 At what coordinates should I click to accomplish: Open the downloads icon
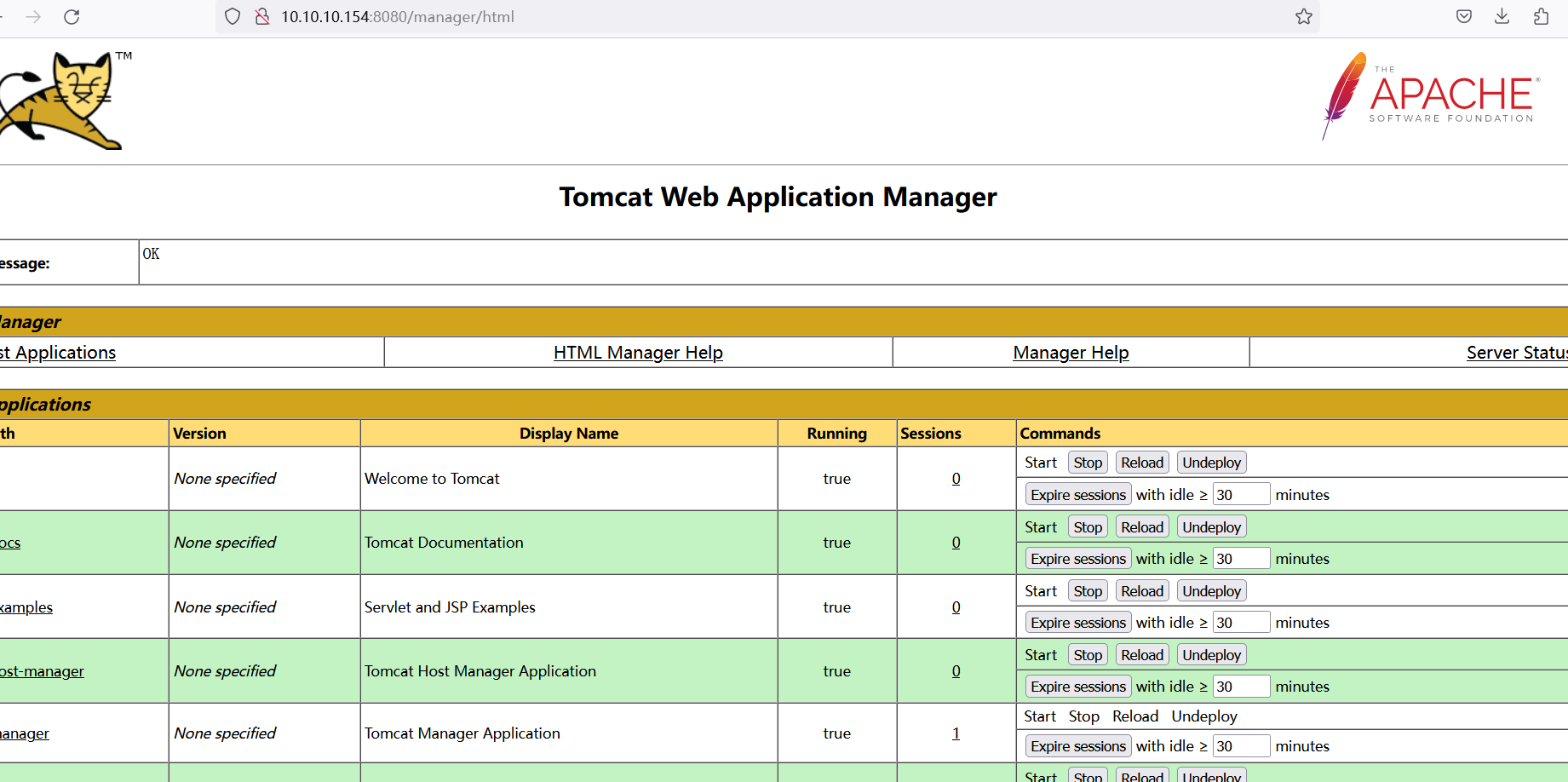point(1502,17)
